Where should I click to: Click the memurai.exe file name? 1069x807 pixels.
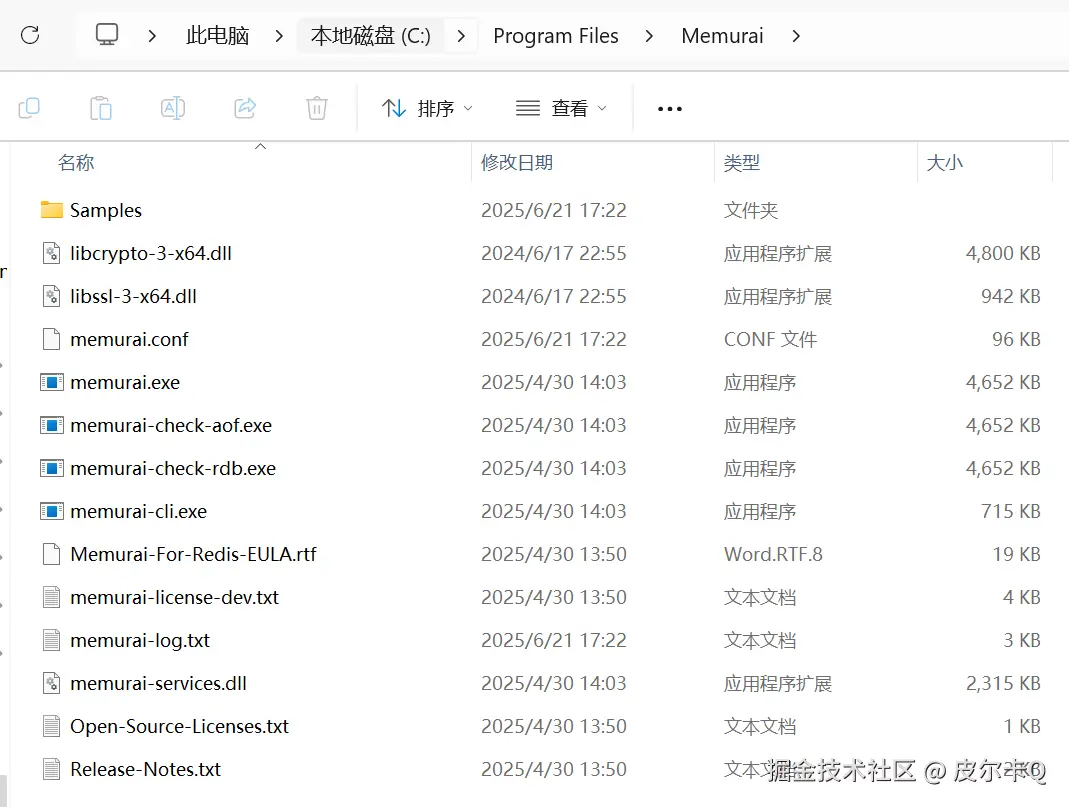tap(125, 382)
